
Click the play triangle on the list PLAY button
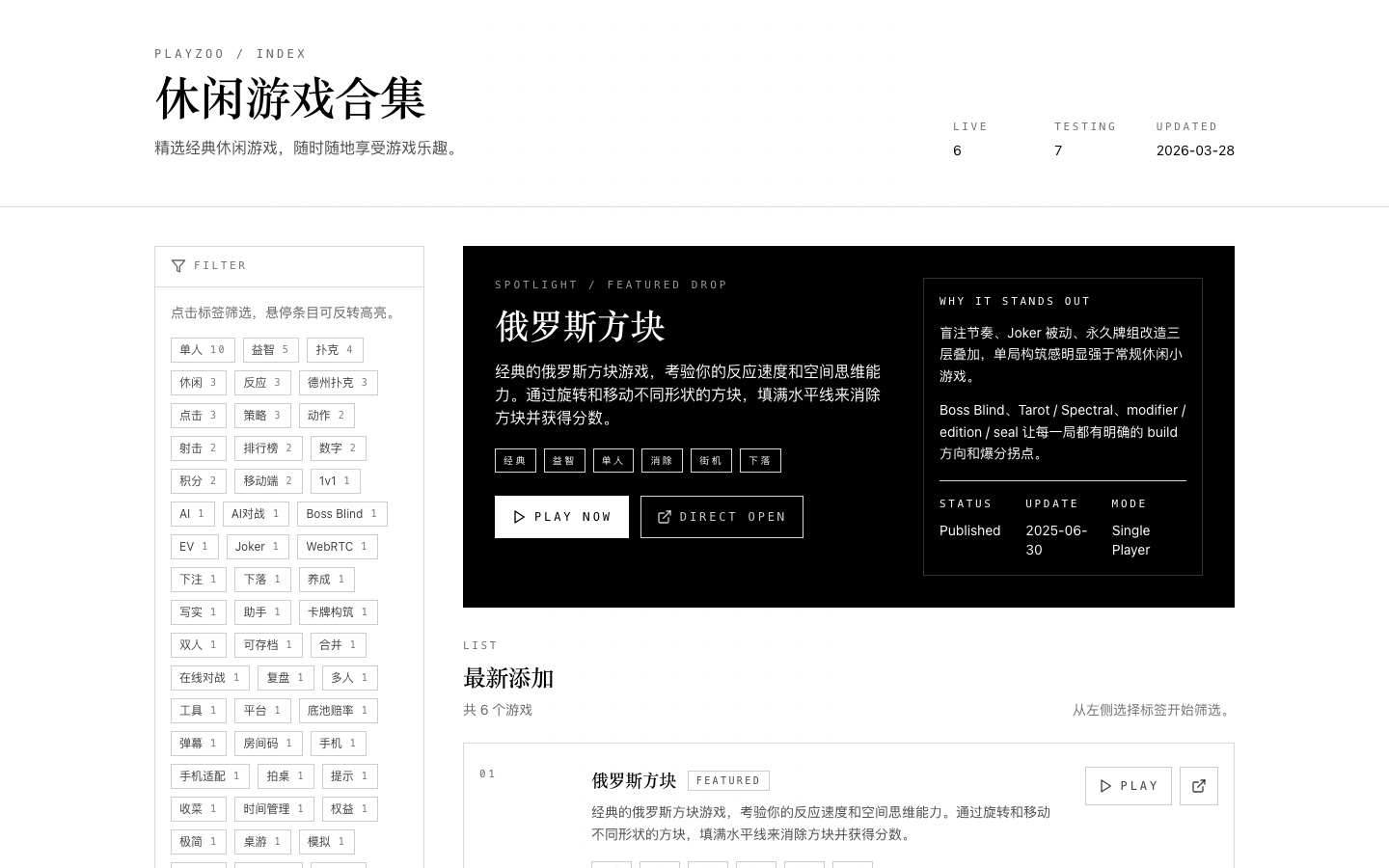pyautogui.click(x=1105, y=785)
